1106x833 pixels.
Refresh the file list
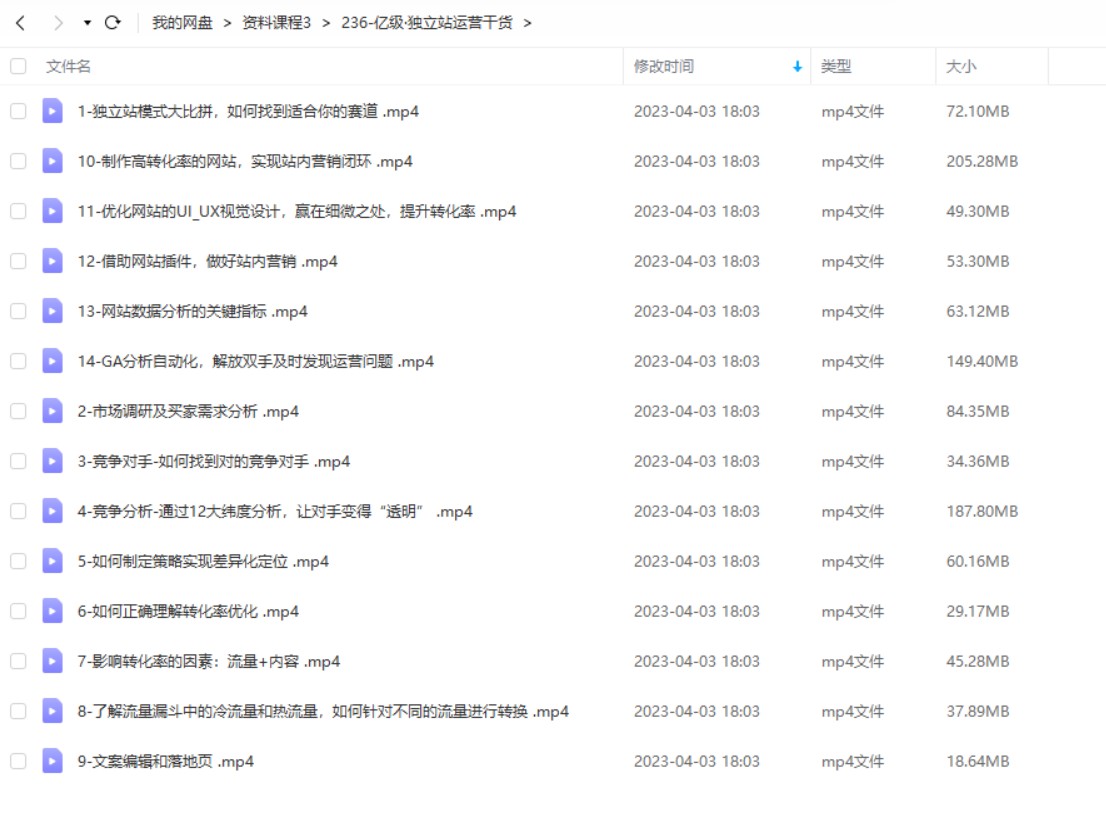point(113,23)
